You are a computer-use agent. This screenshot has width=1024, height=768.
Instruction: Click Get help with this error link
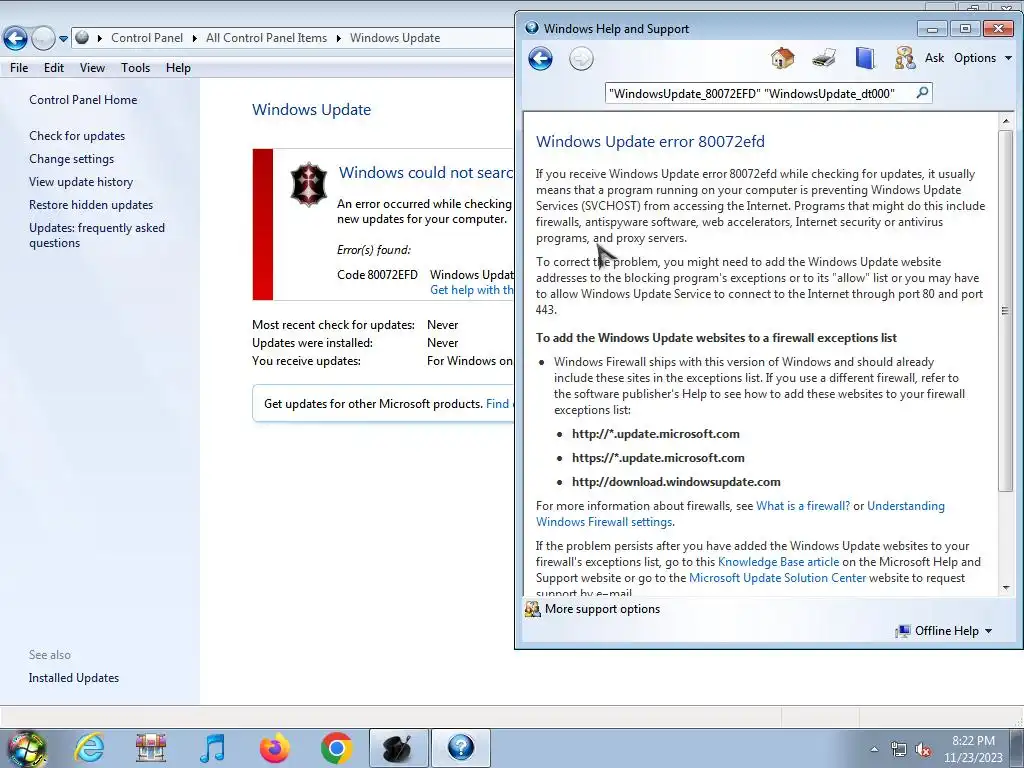pyautogui.click(x=472, y=290)
